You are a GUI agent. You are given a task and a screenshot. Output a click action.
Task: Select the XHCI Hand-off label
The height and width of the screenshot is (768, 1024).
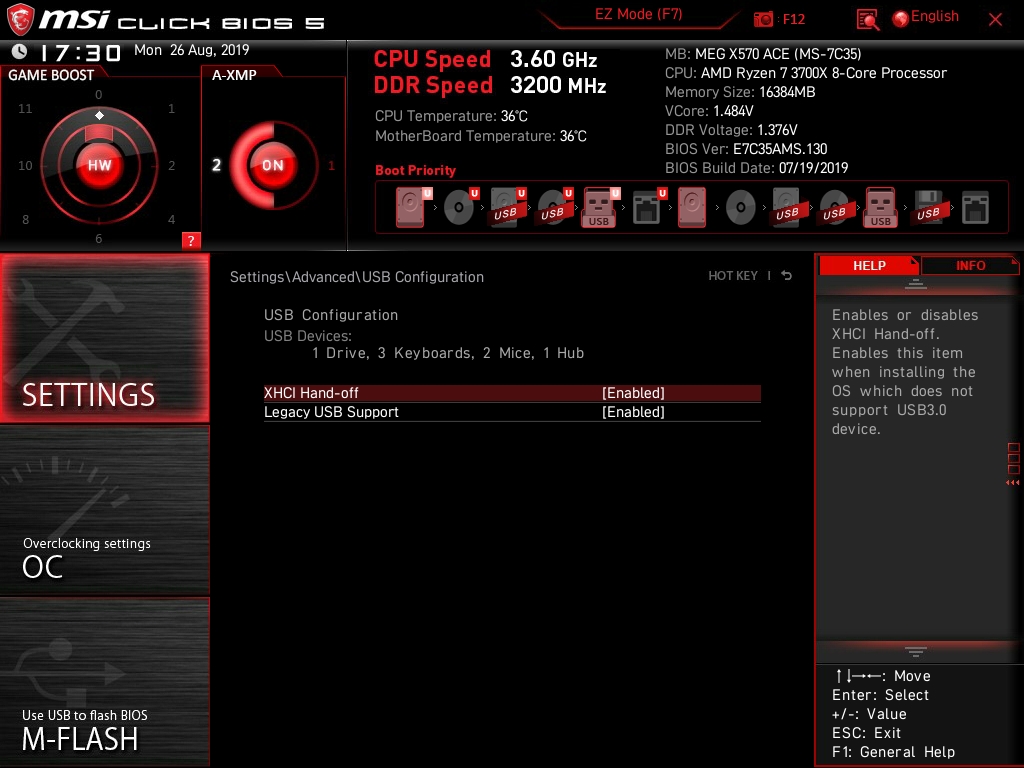click(311, 392)
